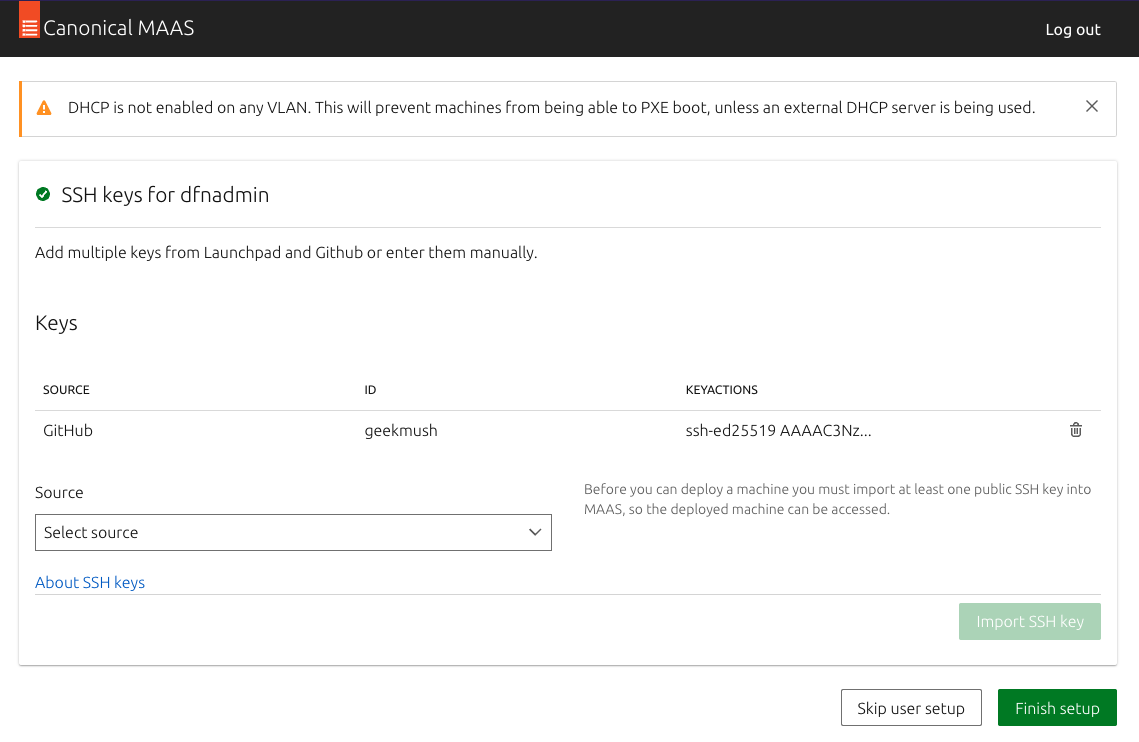Click the orange DHCP warning triangle icon
This screenshot has width=1139, height=742.
click(44, 108)
